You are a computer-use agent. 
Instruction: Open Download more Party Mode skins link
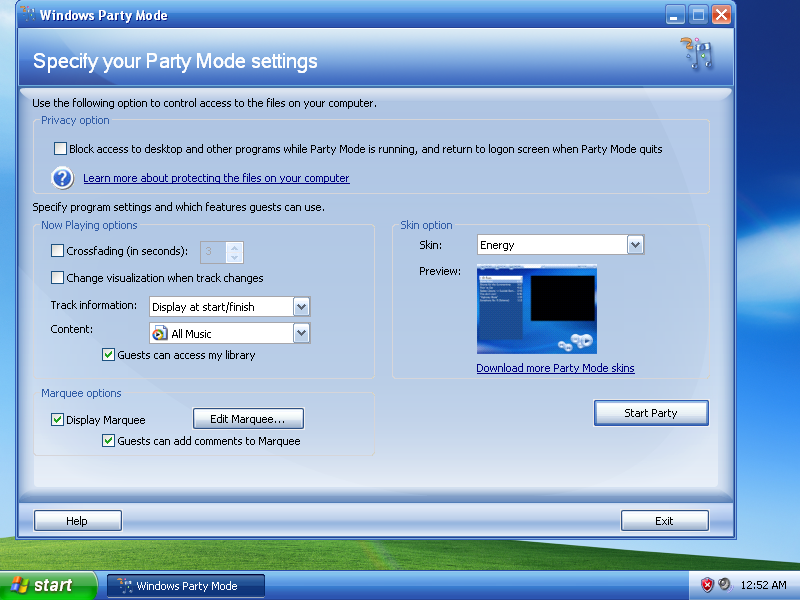pos(555,368)
